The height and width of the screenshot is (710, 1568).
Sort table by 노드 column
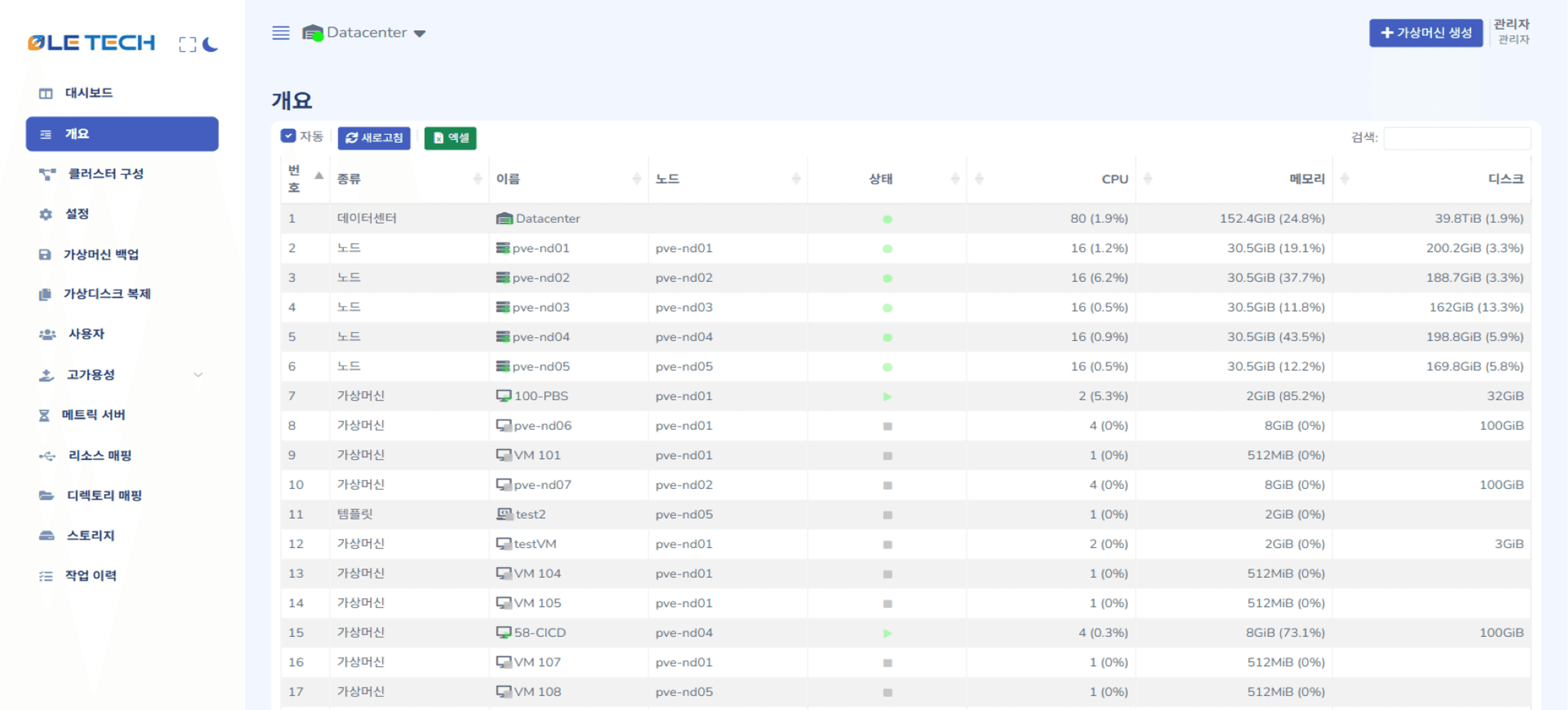coord(727,179)
